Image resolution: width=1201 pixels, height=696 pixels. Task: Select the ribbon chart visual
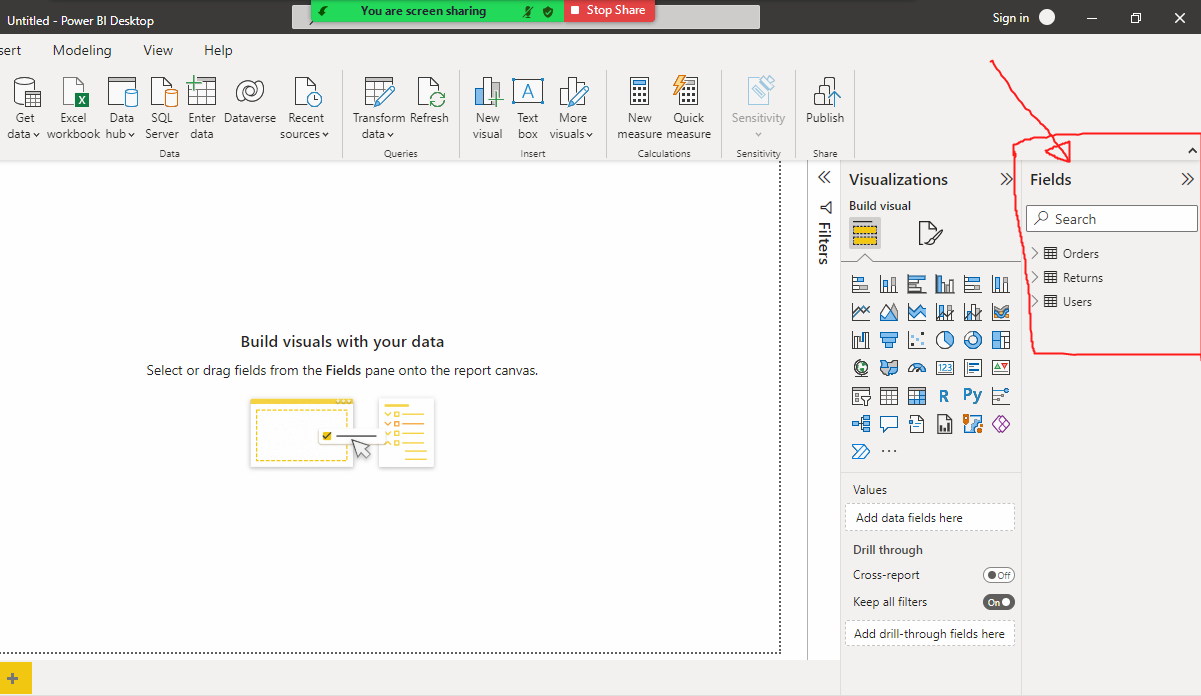[1000, 313]
